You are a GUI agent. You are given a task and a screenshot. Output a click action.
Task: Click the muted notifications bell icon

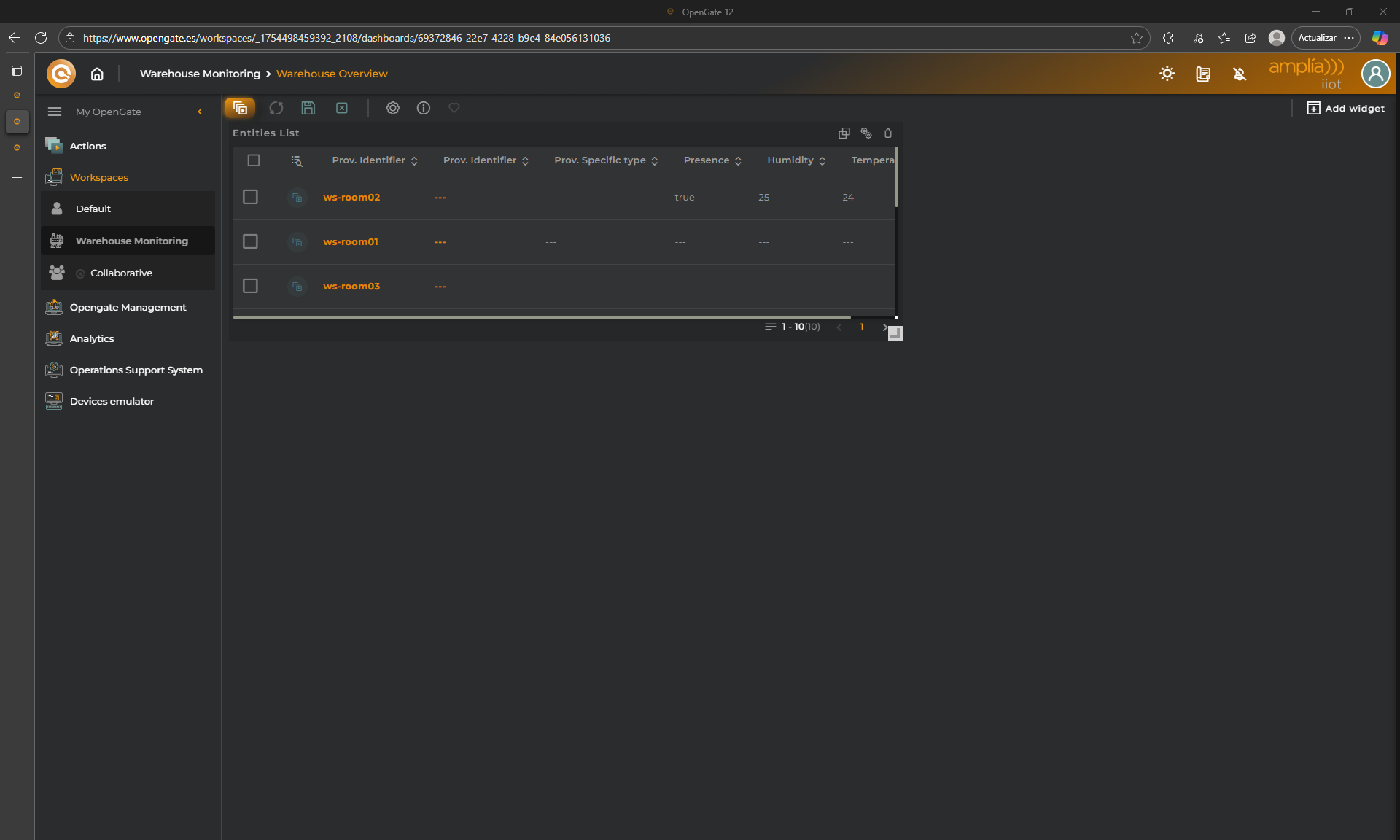1239,74
